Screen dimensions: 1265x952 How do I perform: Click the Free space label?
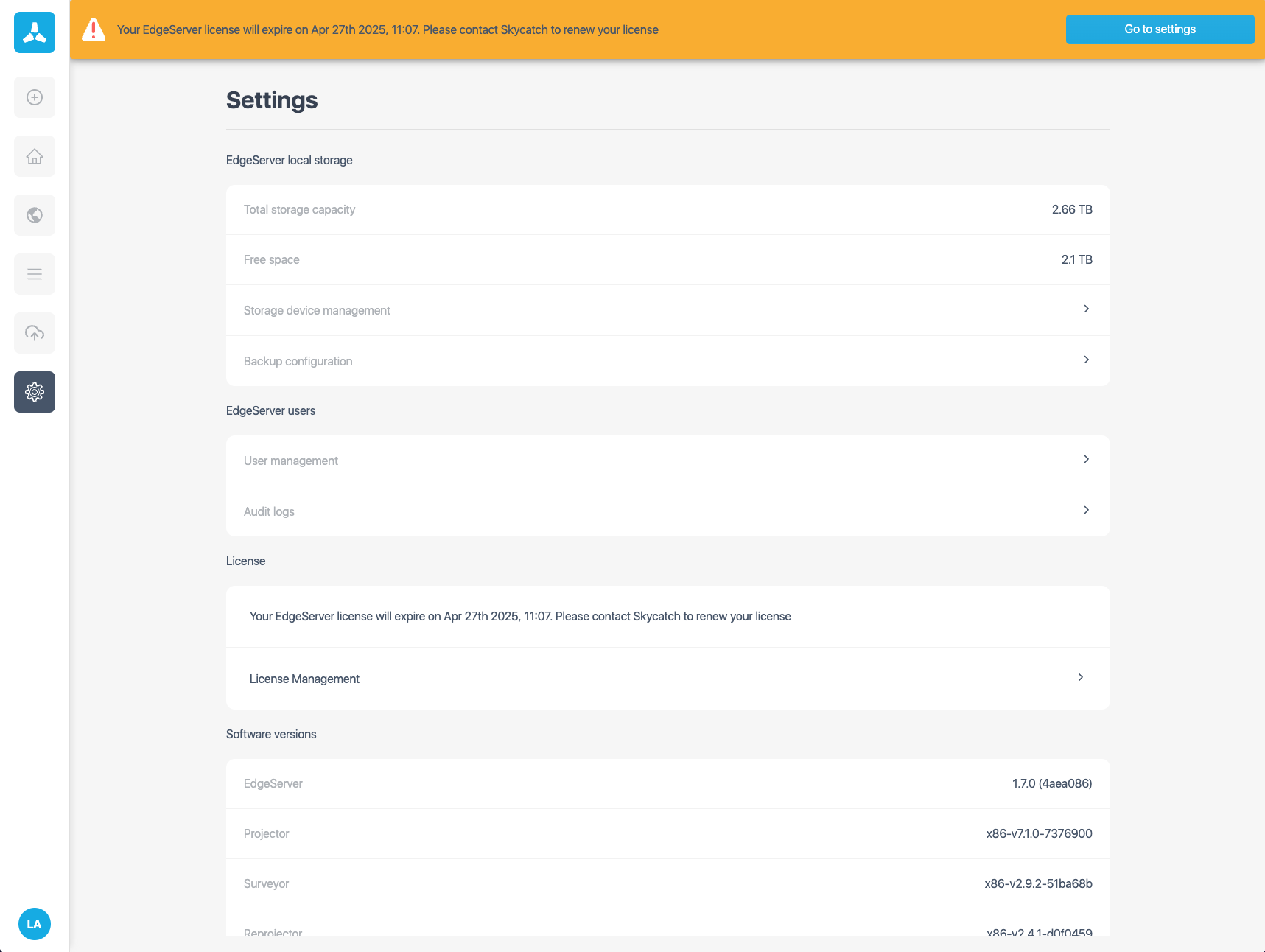pyautogui.click(x=271, y=259)
